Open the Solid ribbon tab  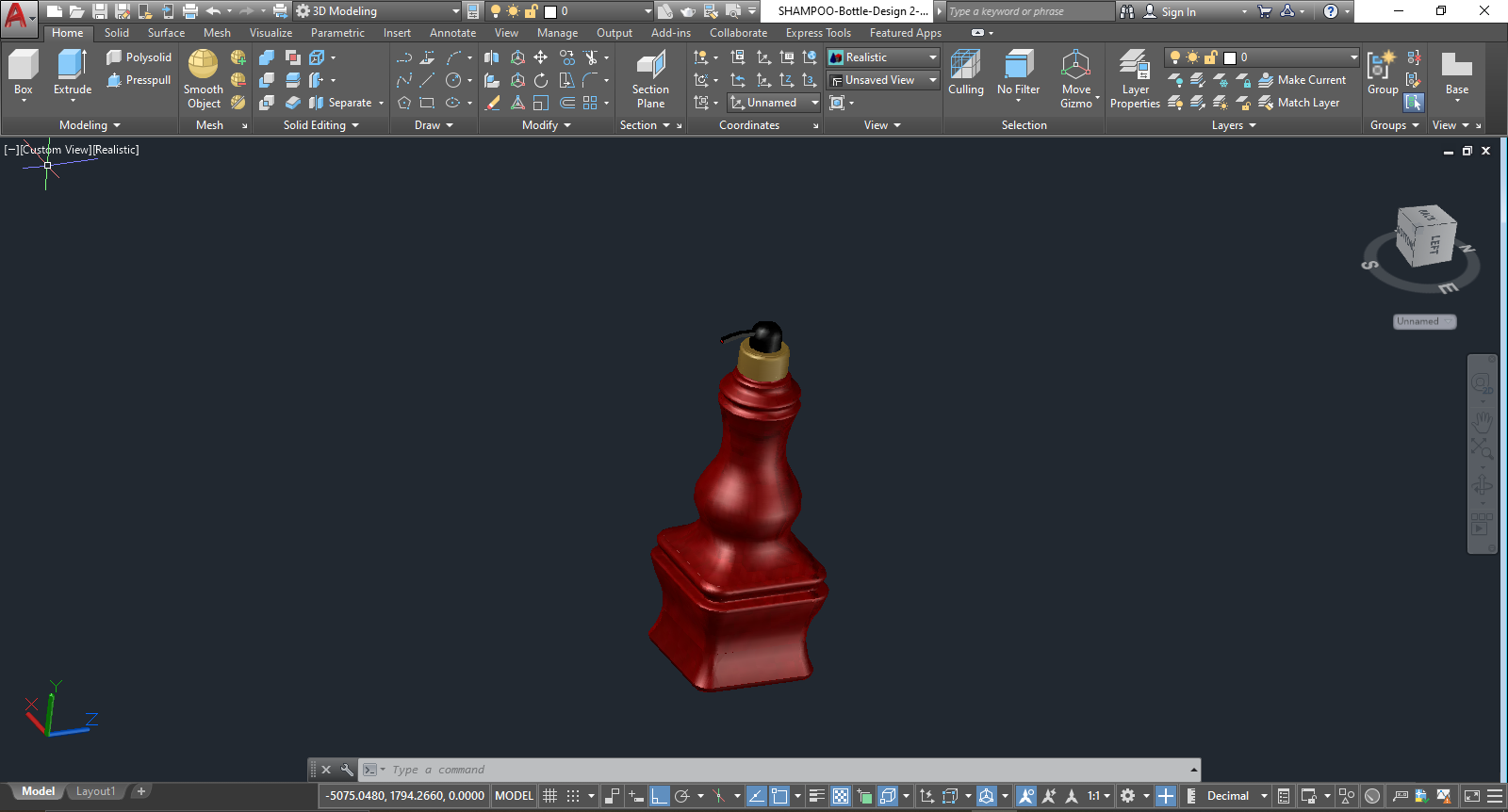(x=117, y=33)
